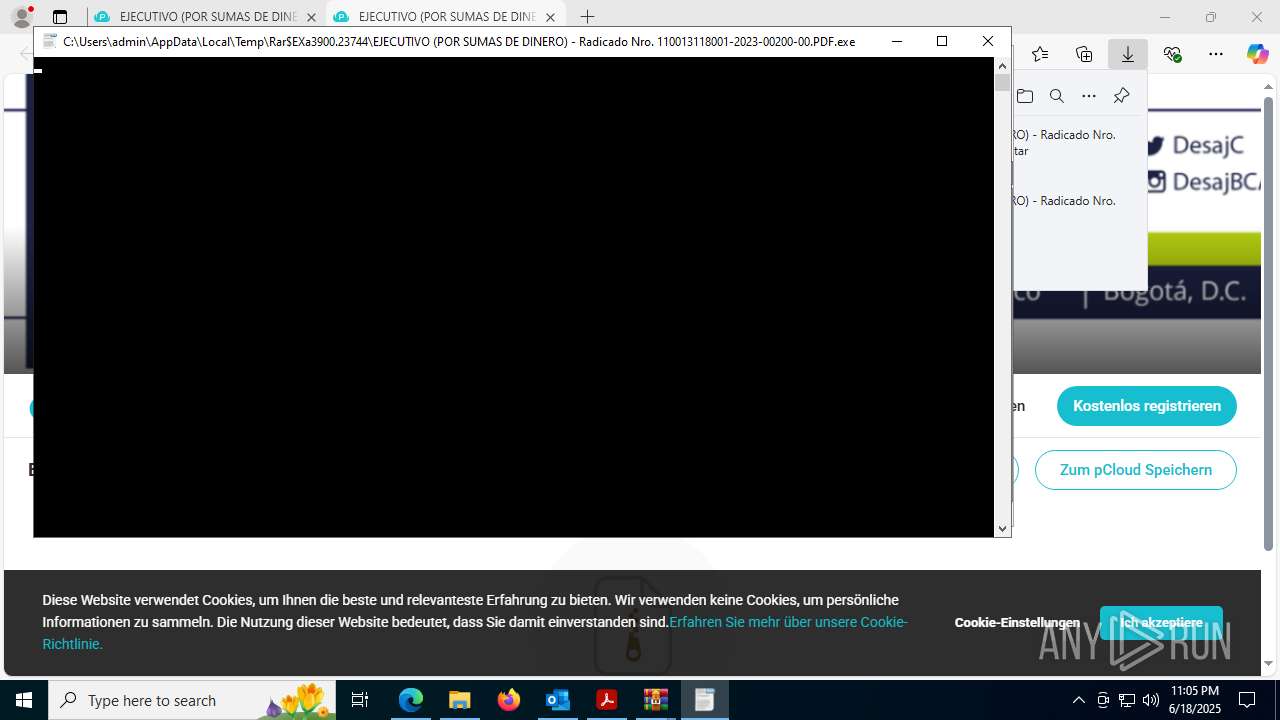Open volume control tray icon
The width and height of the screenshot is (1280, 720).
point(1150,700)
